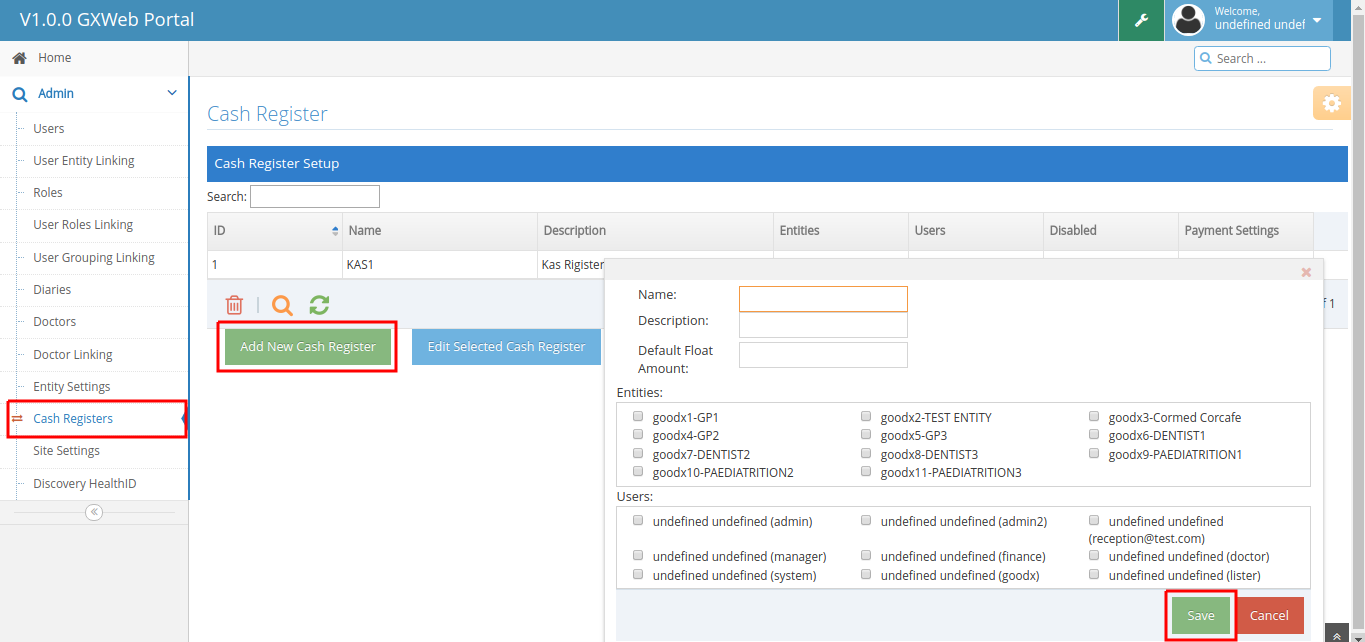Open Site Settings in the sidebar
The width and height of the screenshot is (1365, 642).
coord(66,451)
